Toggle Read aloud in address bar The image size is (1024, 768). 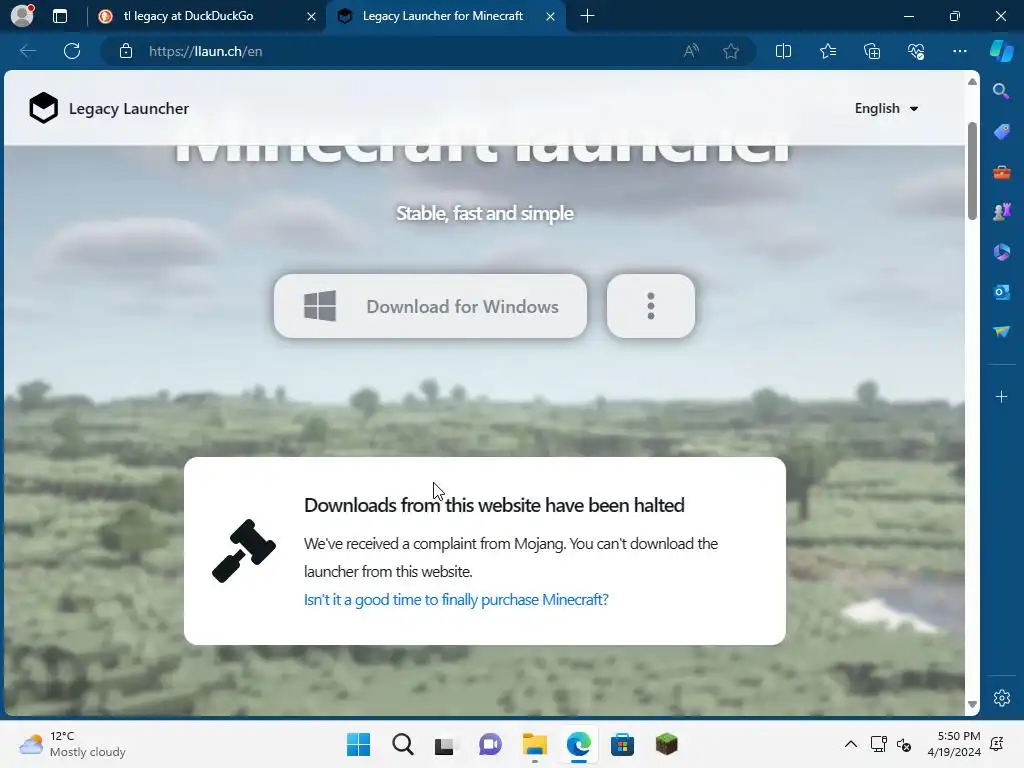pos(691,51)
